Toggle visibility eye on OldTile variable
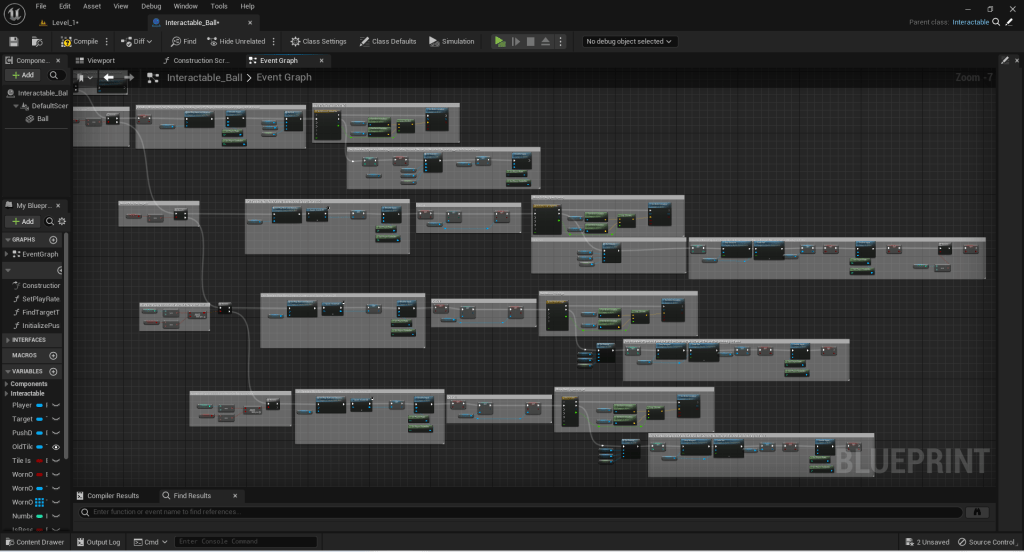The width and height of the screenshot is (1024, 552). coord(56,447)
